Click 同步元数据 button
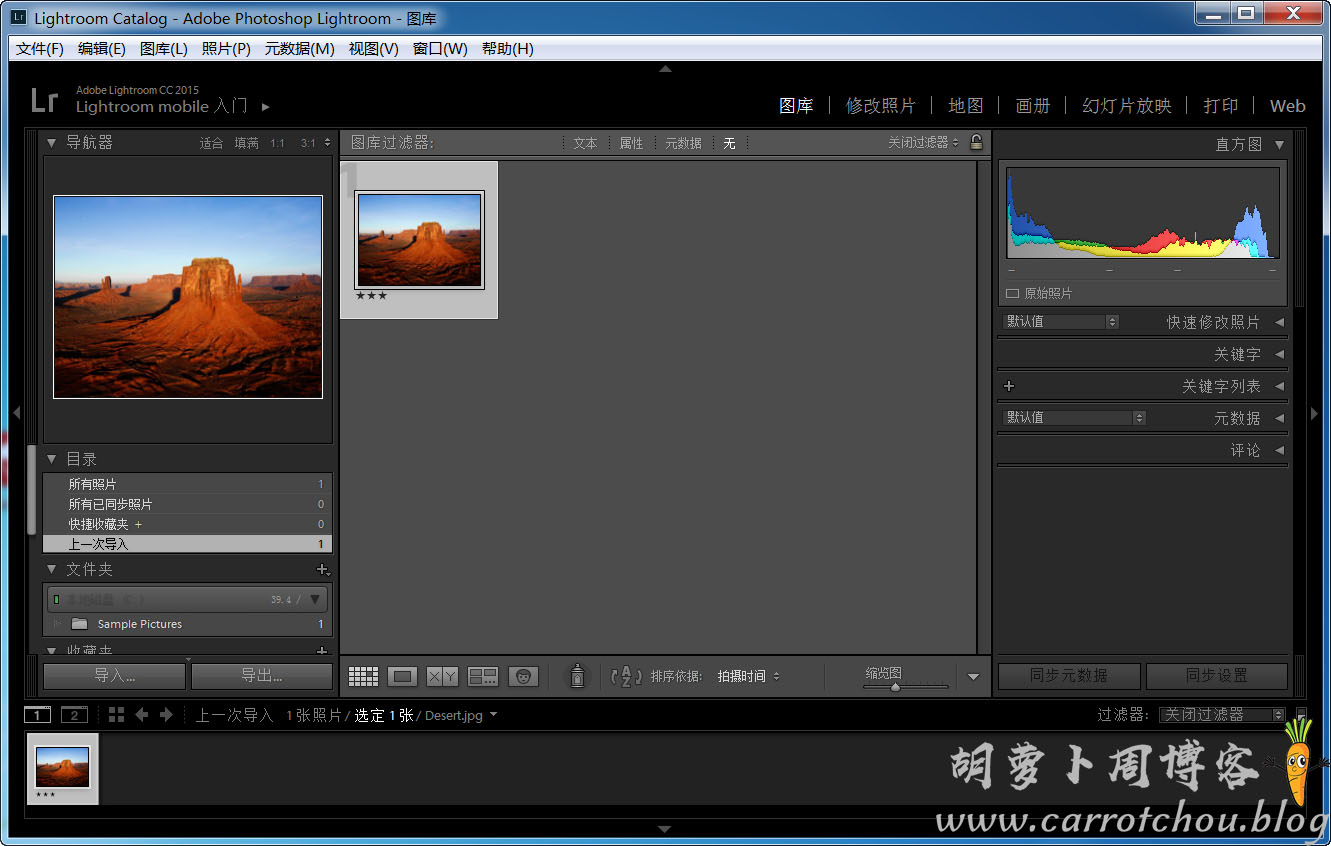The image size is (1331, 846). (x=1069, y=676)
